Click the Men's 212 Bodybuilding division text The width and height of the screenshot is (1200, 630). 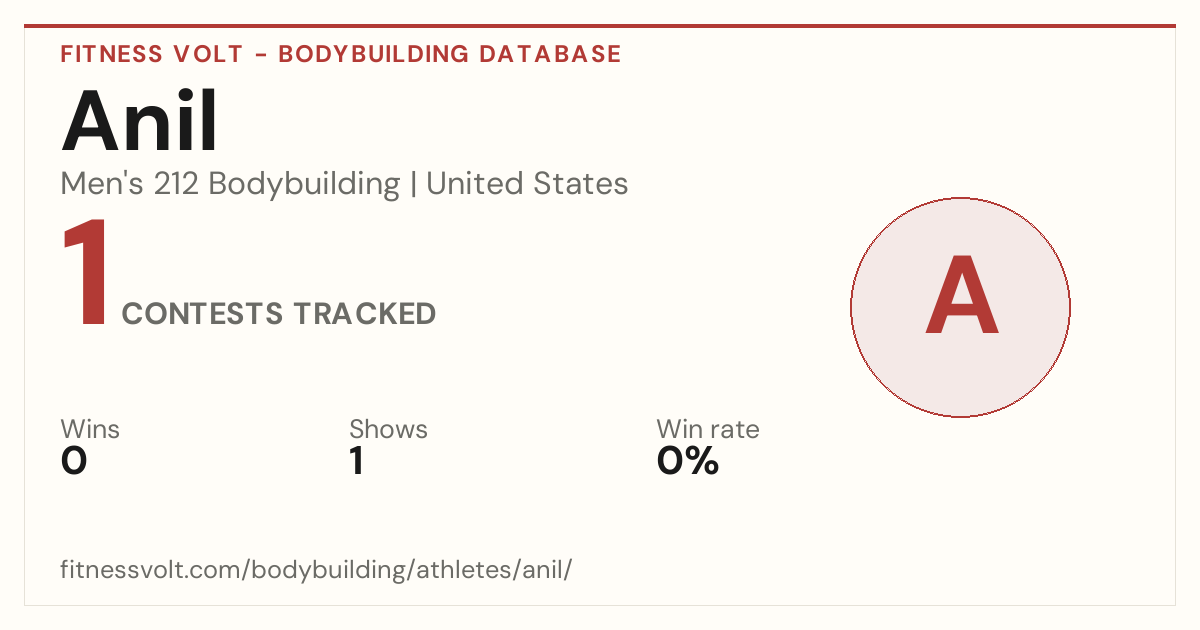point(230,184)
